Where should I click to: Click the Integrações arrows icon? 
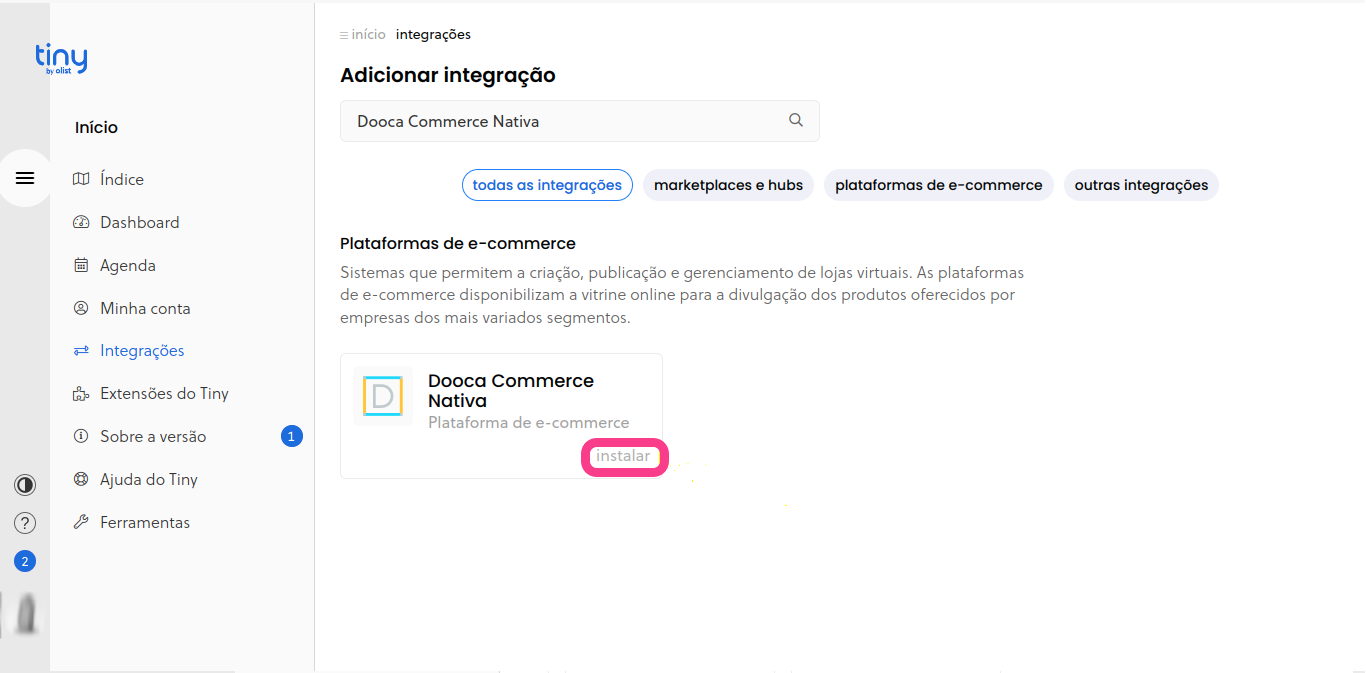[82, 351]
